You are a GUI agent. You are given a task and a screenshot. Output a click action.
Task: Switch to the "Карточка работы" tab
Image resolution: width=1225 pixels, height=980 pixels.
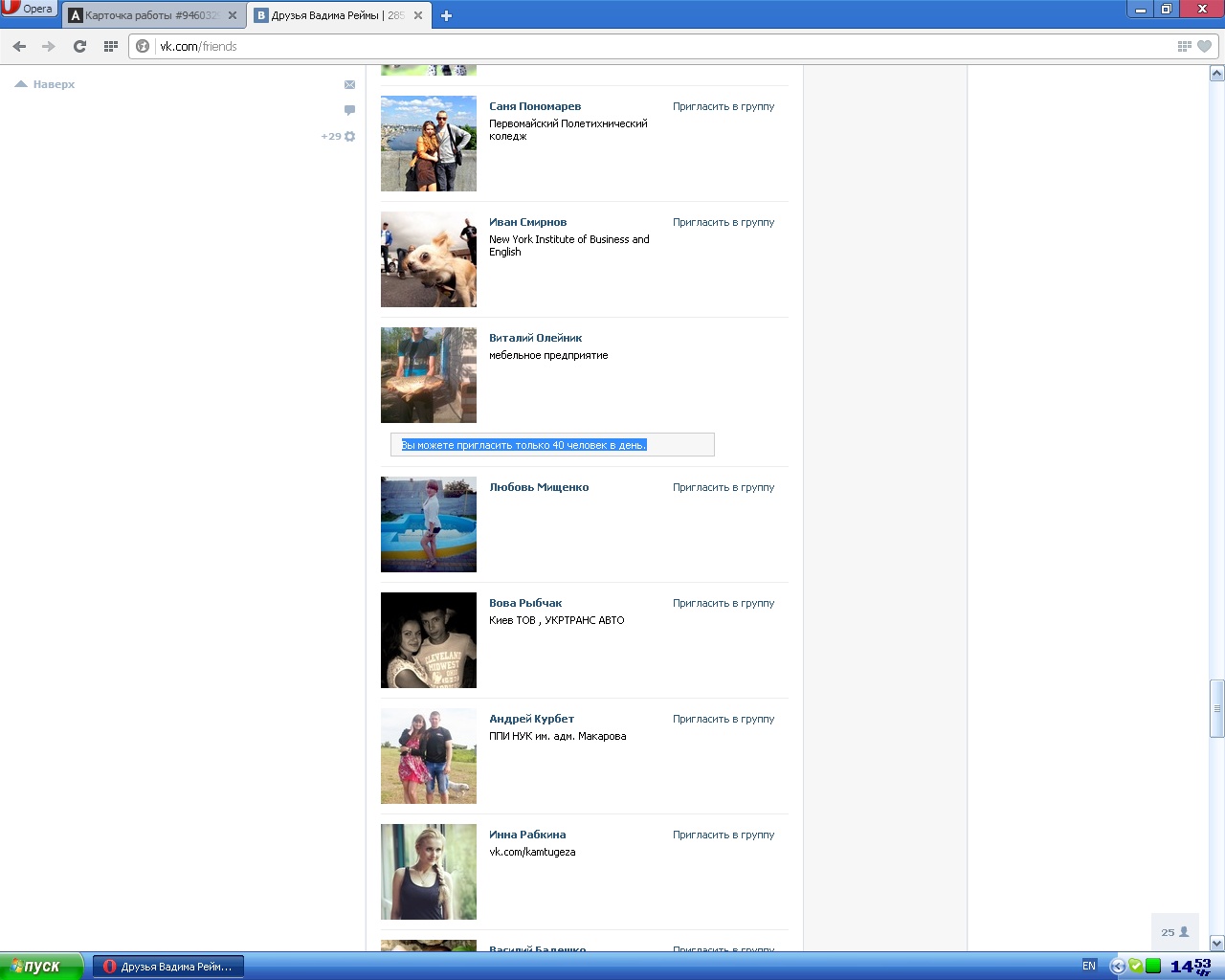coord(153,15)
